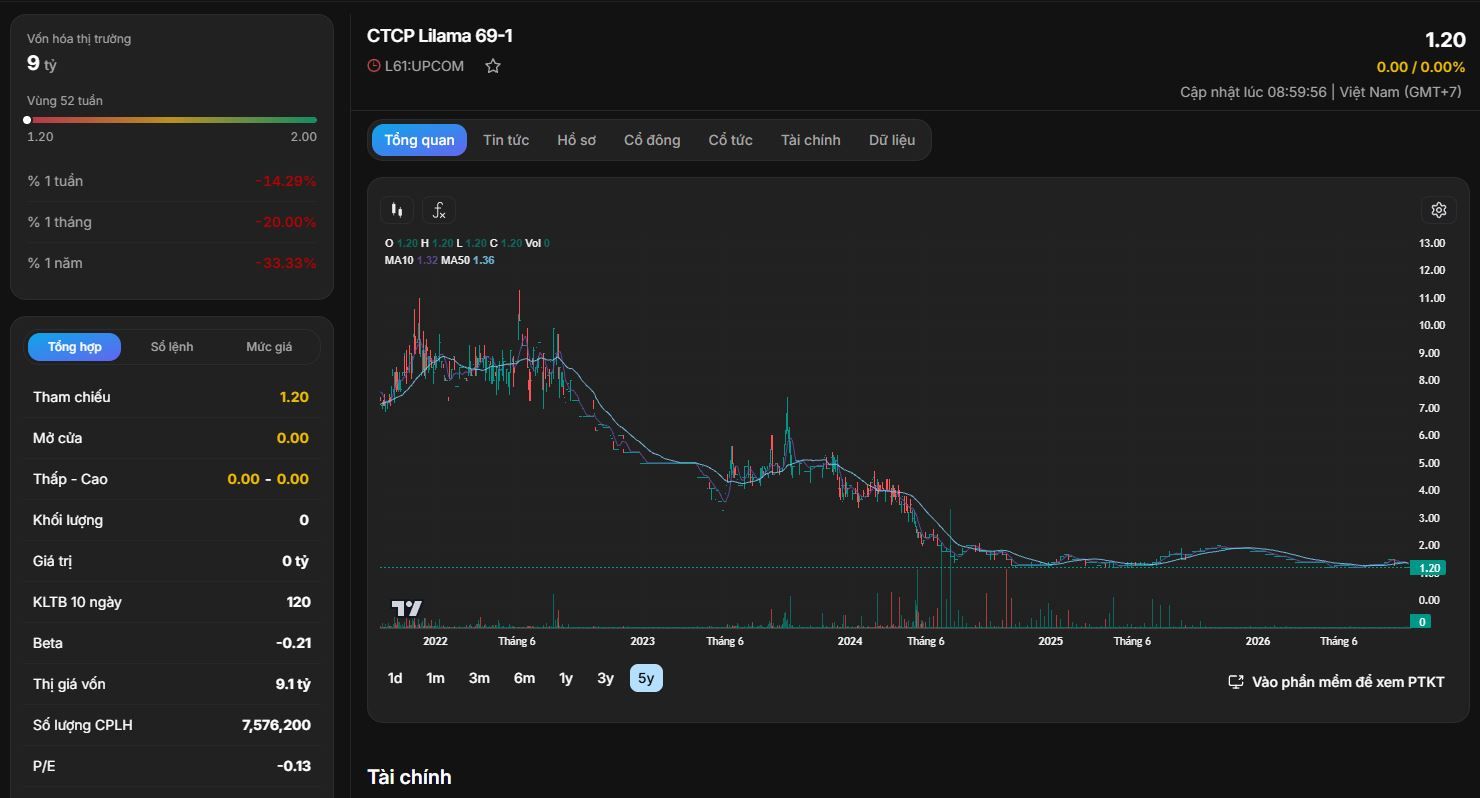Set chart range to 1y
The height and width of the screenshot is (798, 1480).
(x=566, y=678)
